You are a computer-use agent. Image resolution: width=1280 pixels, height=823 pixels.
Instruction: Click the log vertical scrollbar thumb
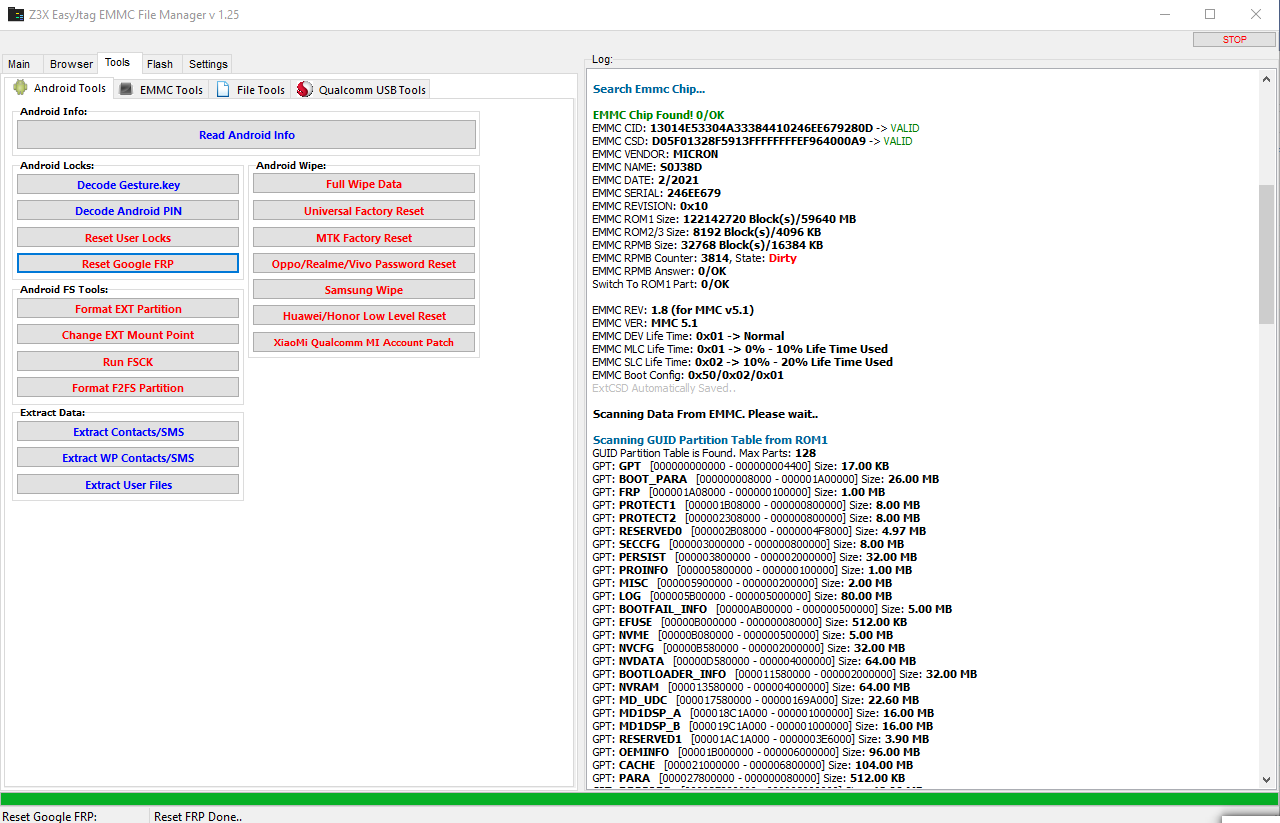tap(1266, 254)
